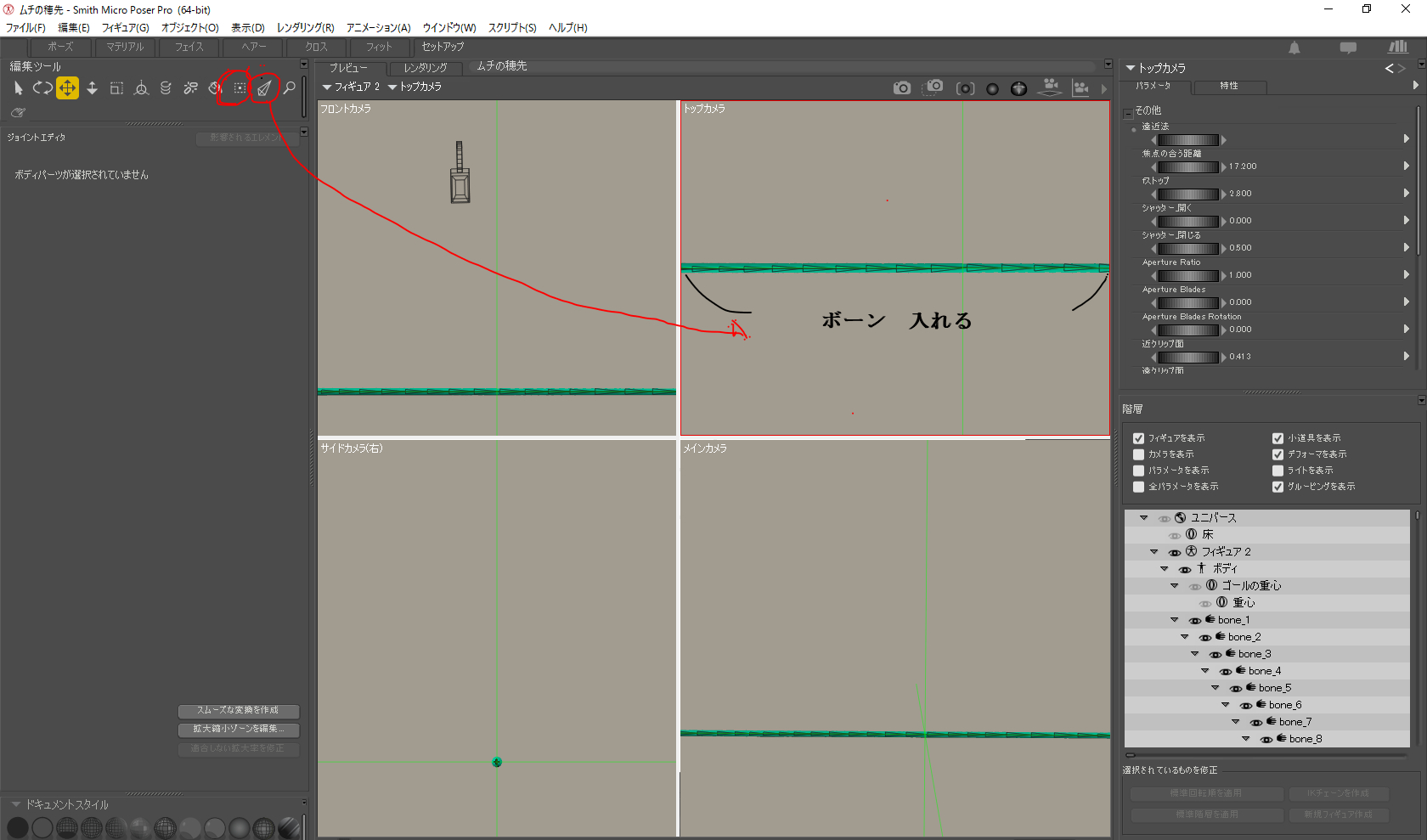Select the Rotate tool in editing tools
This screenshot has width=1427, height=840.
pyautogui.click(x=42, y=87)
